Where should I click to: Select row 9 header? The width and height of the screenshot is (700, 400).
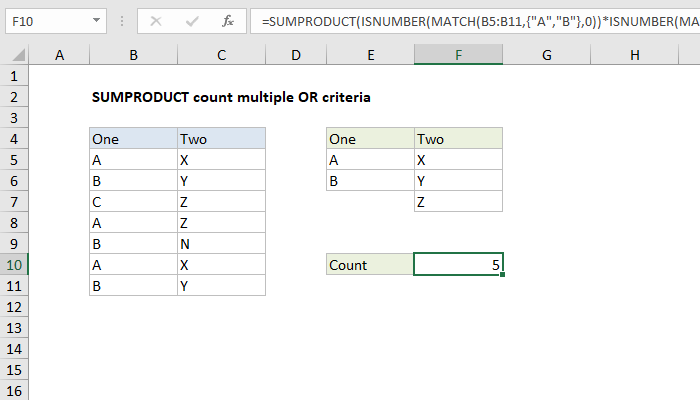click(14, 244)
